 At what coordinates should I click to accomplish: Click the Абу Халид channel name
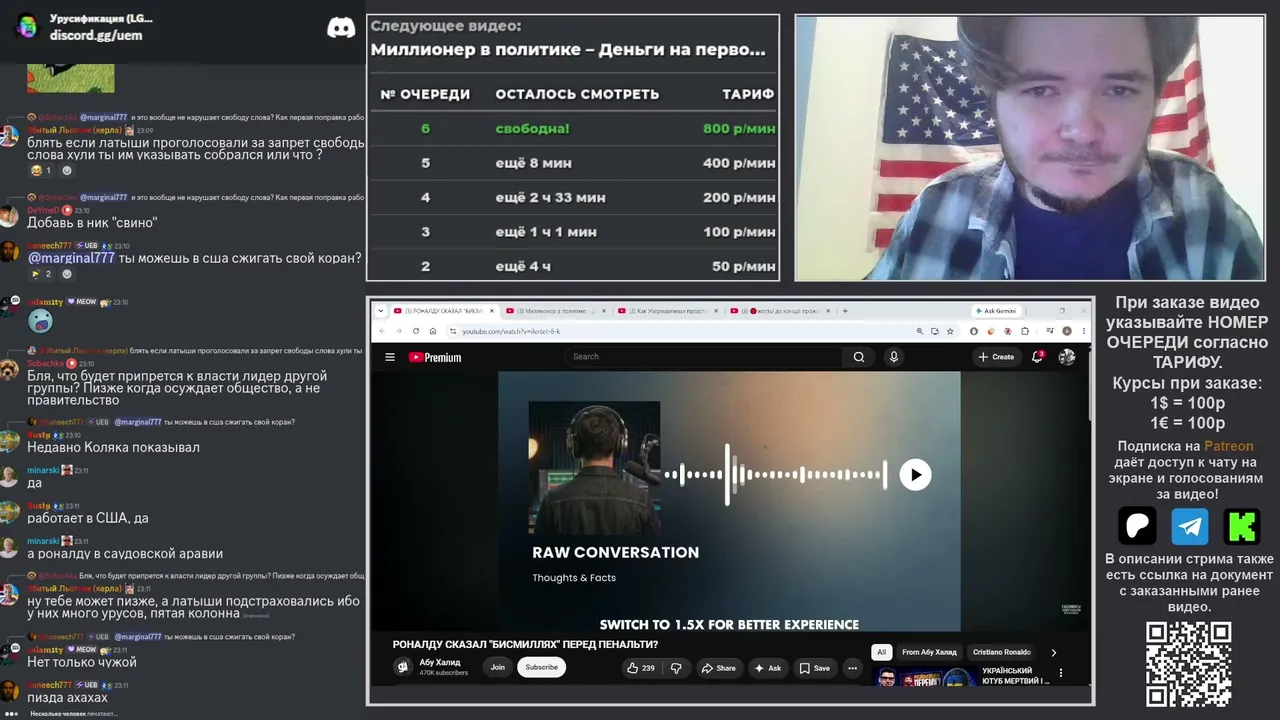point(440,662)
